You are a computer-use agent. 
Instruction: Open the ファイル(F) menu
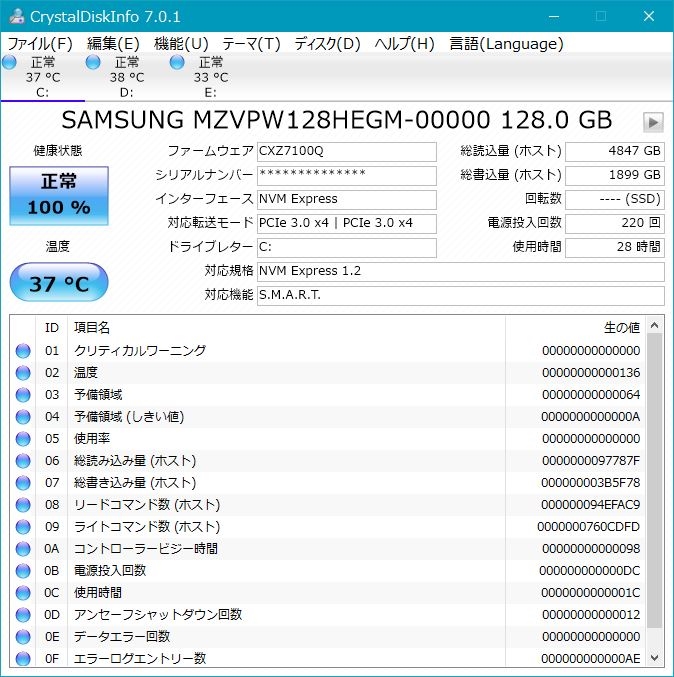(x=40, y=44)
